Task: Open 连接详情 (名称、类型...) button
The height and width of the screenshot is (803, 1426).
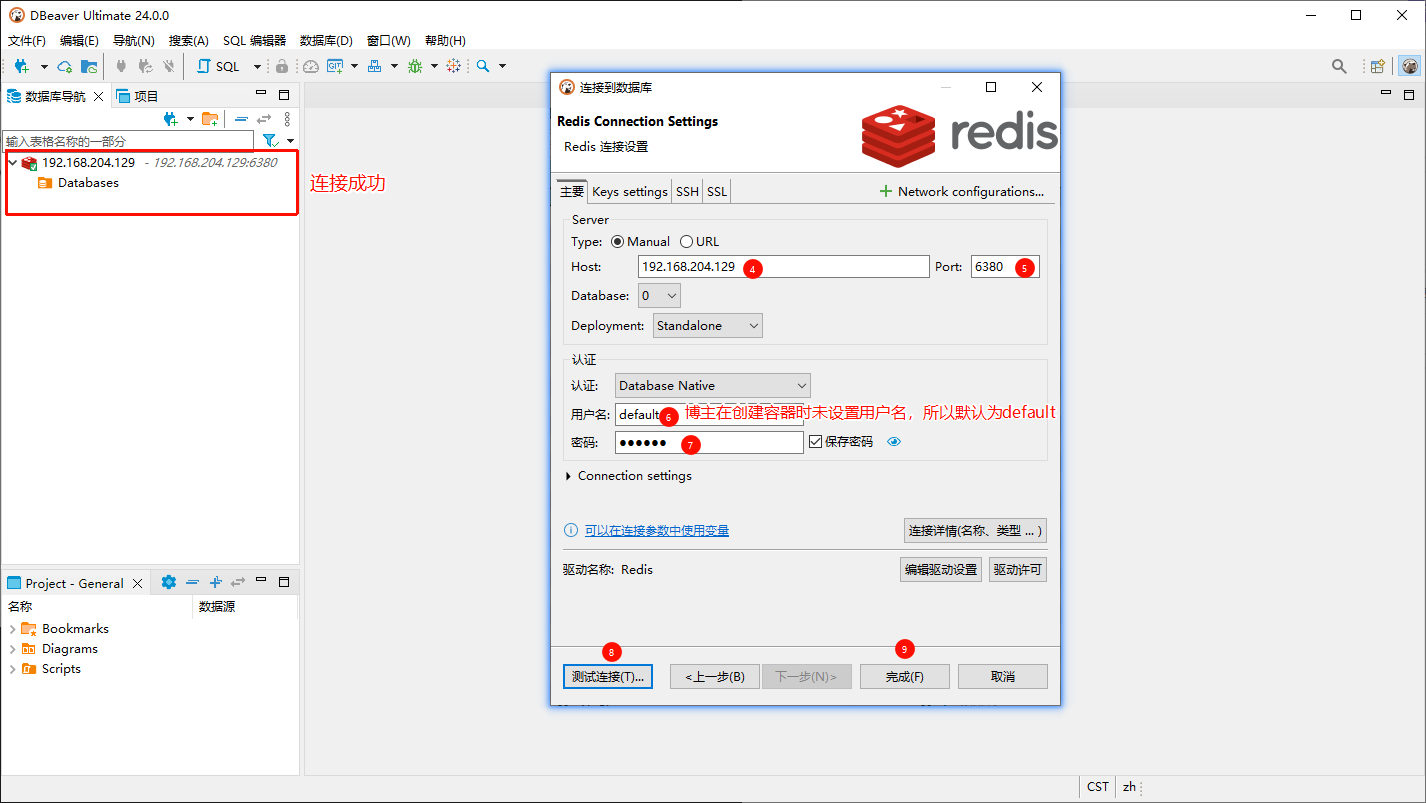Action: [975, 530]
